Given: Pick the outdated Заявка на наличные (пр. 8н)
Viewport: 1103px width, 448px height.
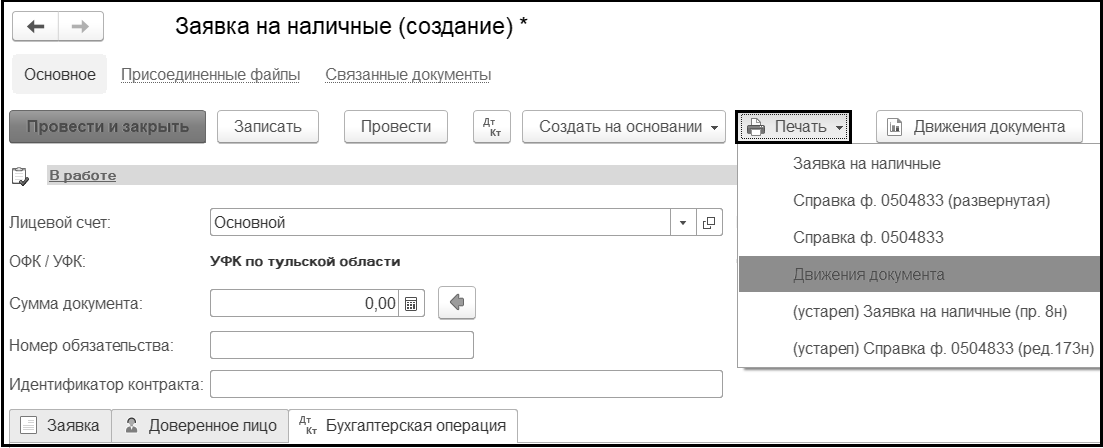Looking at the screenshot, I should coord(930,312).
